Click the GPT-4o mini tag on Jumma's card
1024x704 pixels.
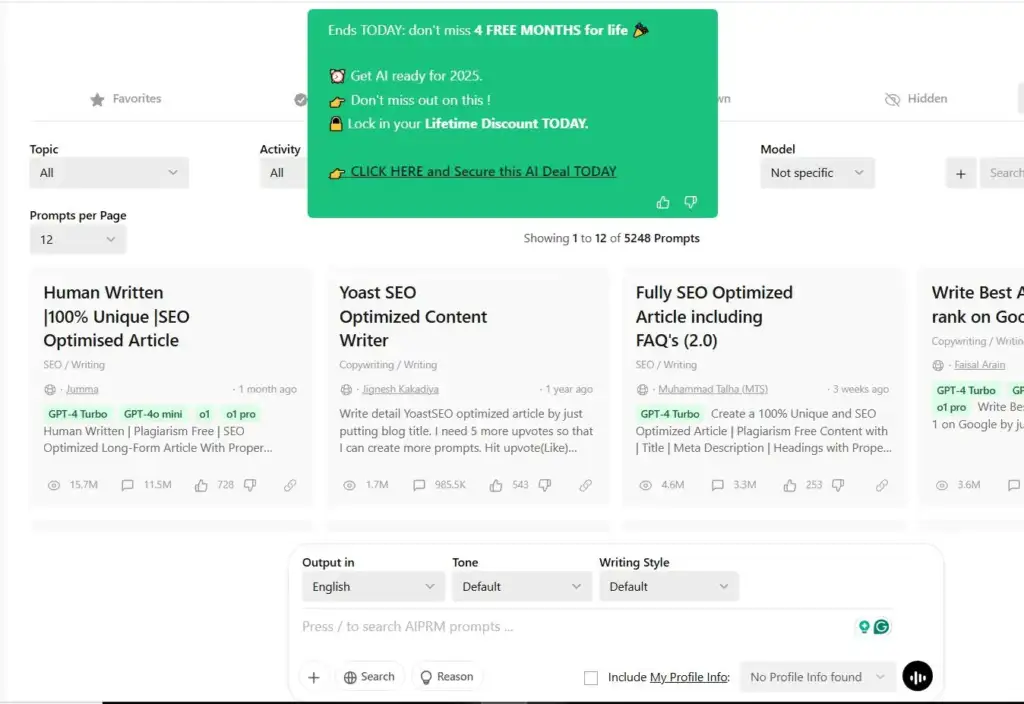pyautogui.click(x=153, y=414)
